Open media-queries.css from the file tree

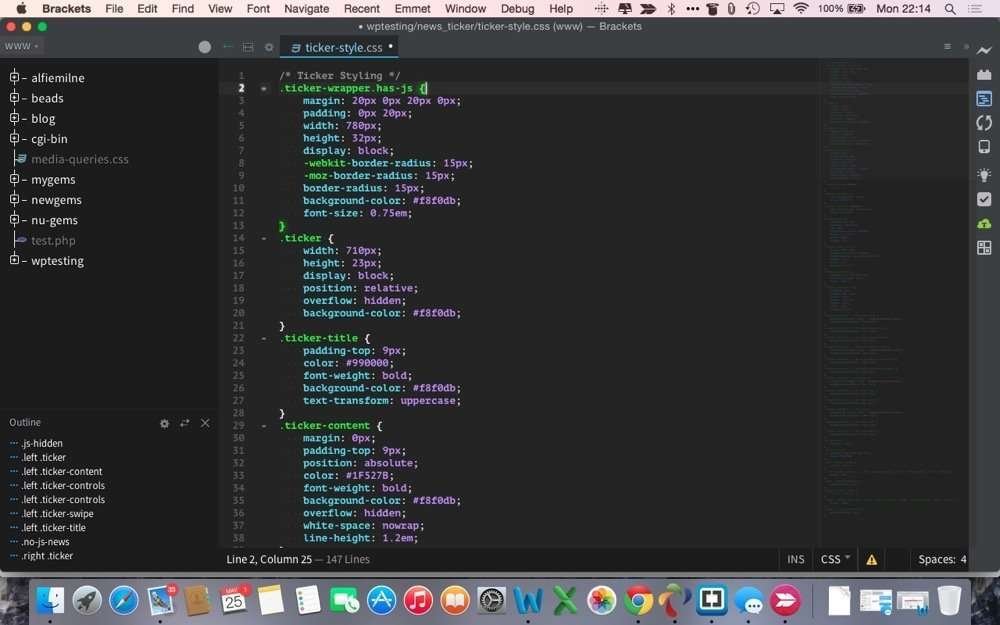[79, 160]
